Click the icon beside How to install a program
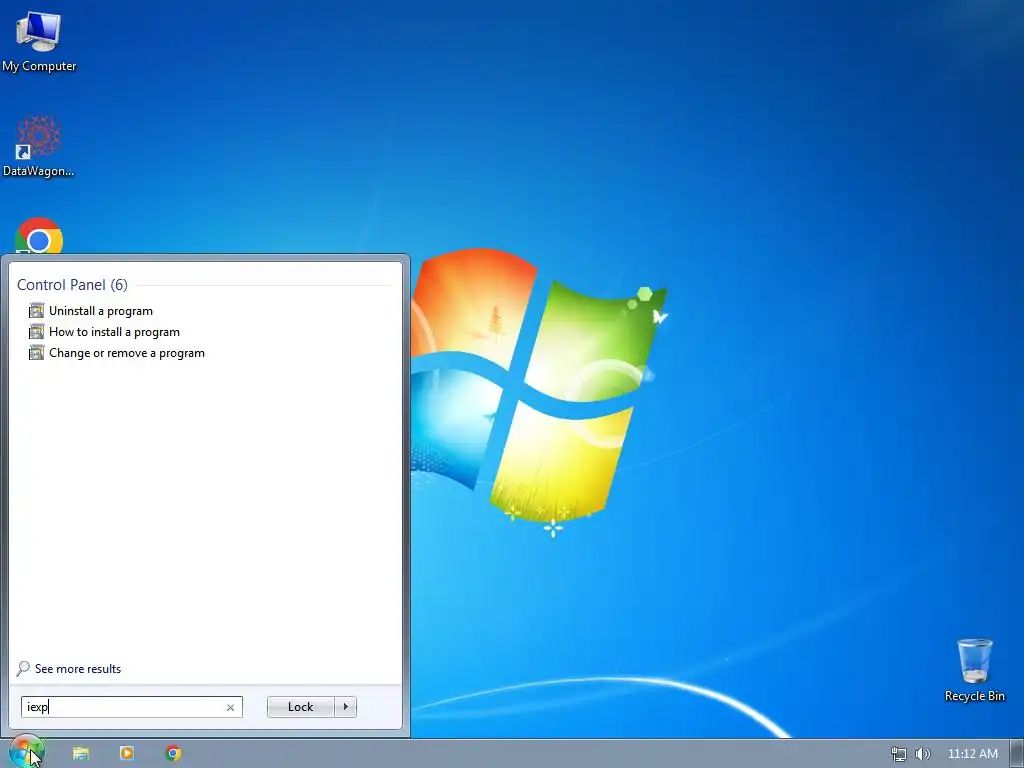The height and width of the screenshot is (768, 1024). (37, 332)
